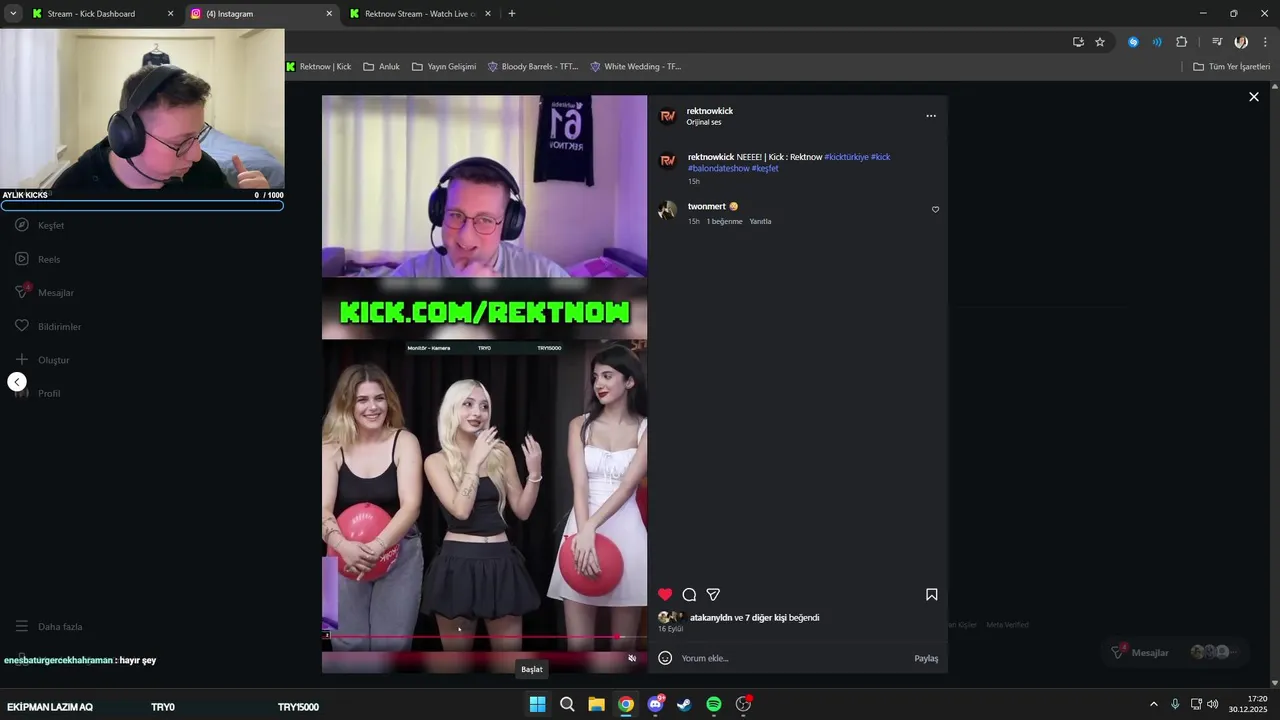Open the OBS icon on the taskbar
The height and width of the screenshot is (720, 1280).
point(743,704)
